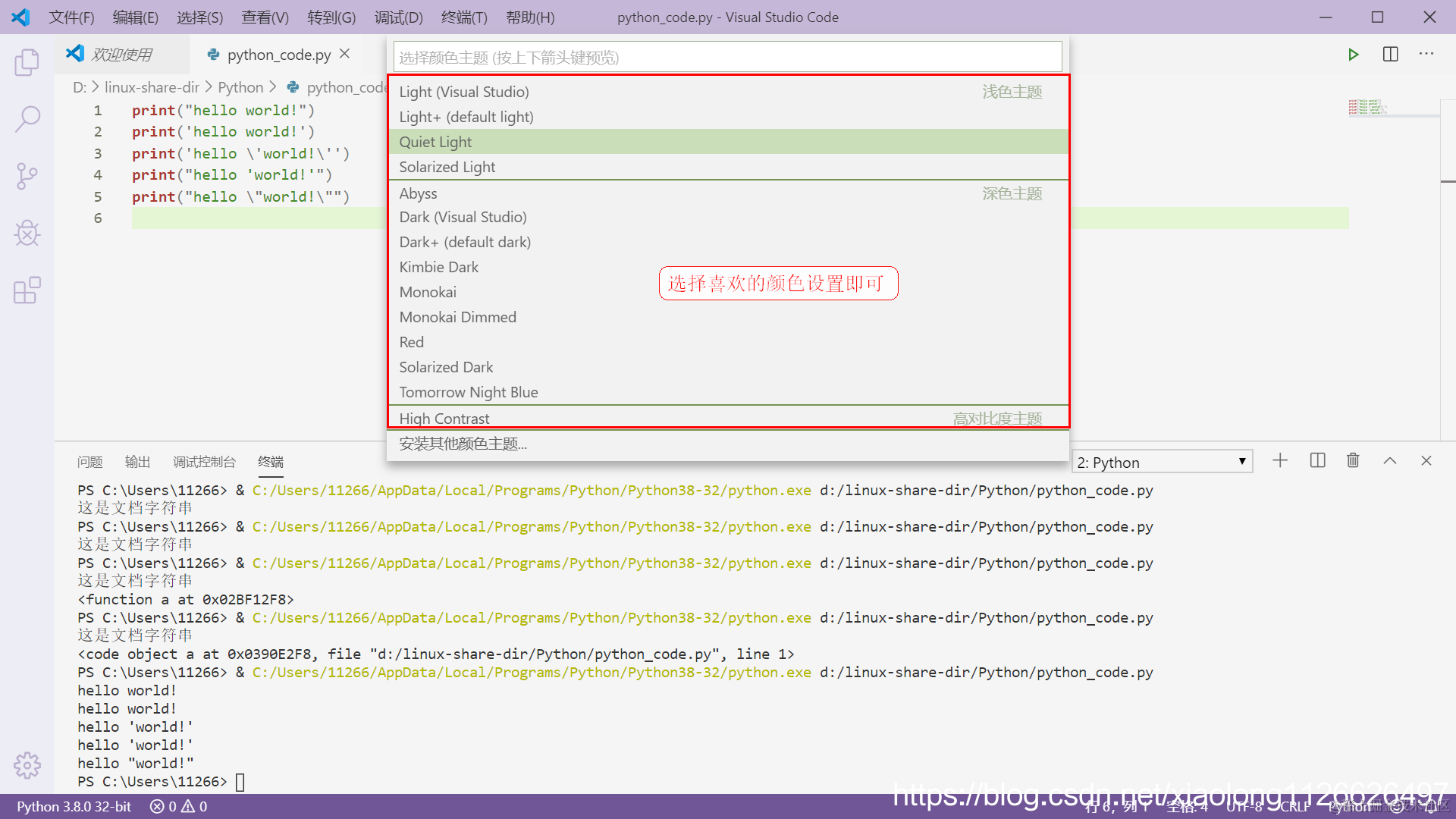Open the editor More Actions ellipsis
Screen dimensions: 1456x819
1426,55
